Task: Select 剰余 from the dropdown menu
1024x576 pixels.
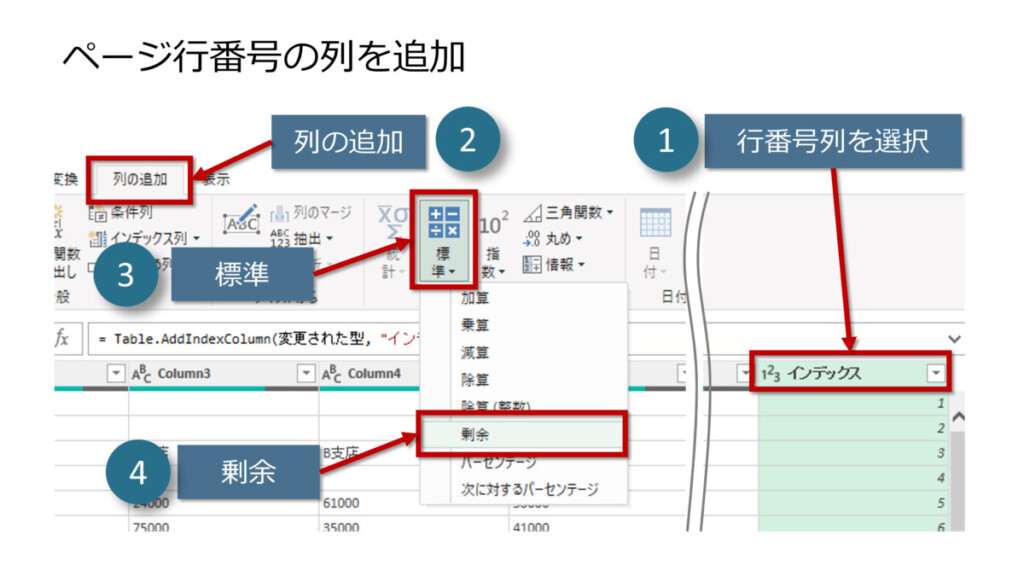Action: [x=521, y=435]
